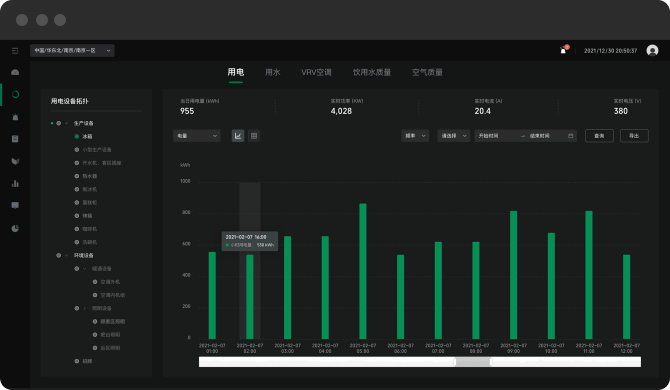Click the 导出 export button

(634, 136)
